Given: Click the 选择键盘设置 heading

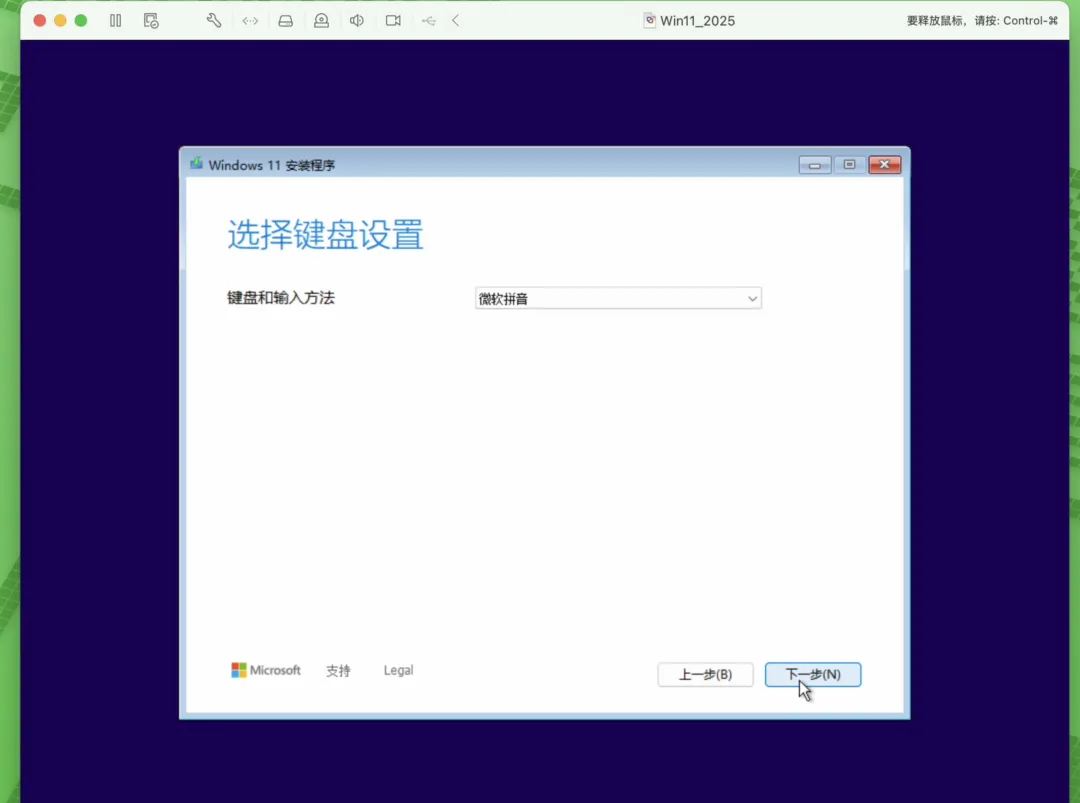Looking at the screenshot, I should point(325,235).
